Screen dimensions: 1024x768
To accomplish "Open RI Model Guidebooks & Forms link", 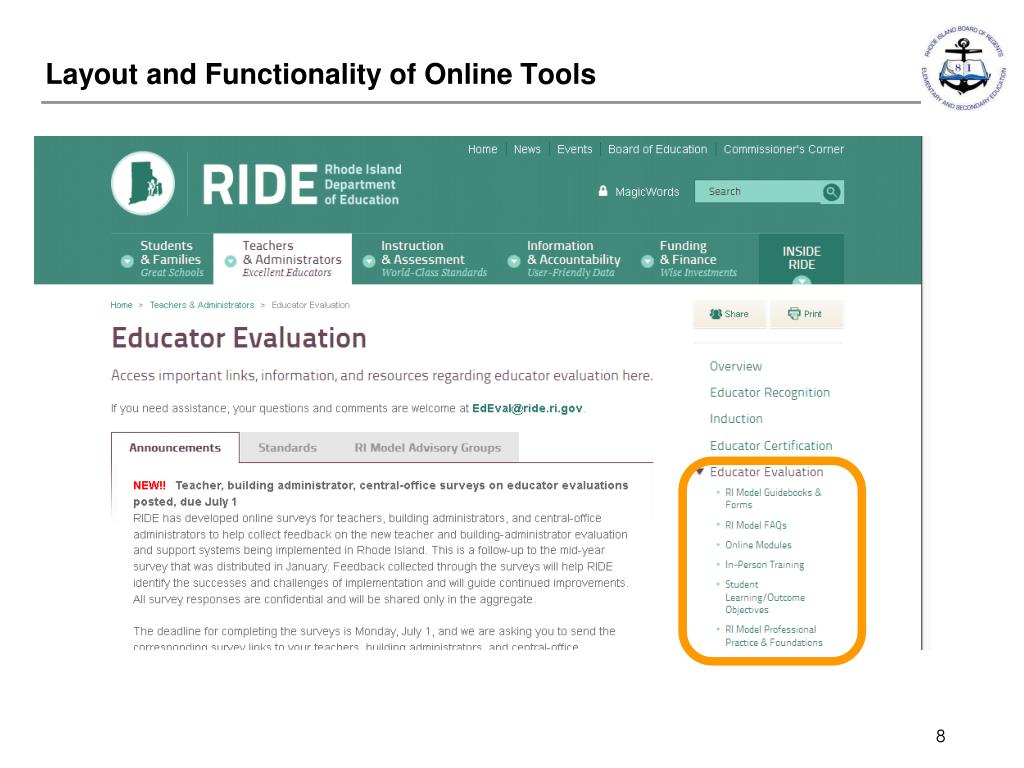I will 773,498.
